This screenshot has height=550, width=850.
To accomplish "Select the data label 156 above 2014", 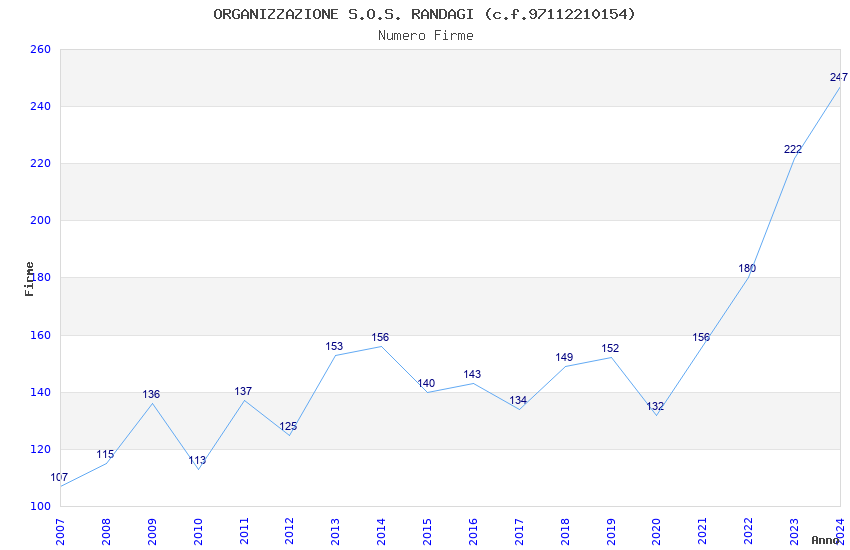I will [380, 337].
